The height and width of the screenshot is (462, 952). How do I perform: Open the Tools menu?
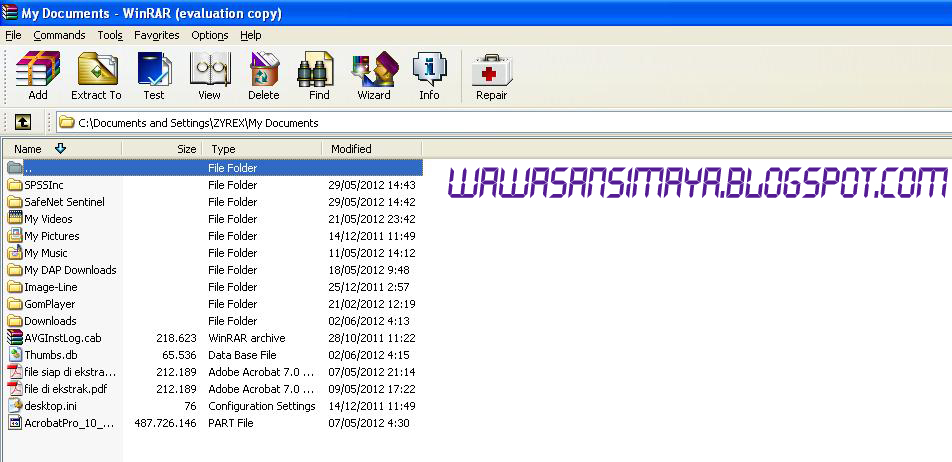(110, 35)
